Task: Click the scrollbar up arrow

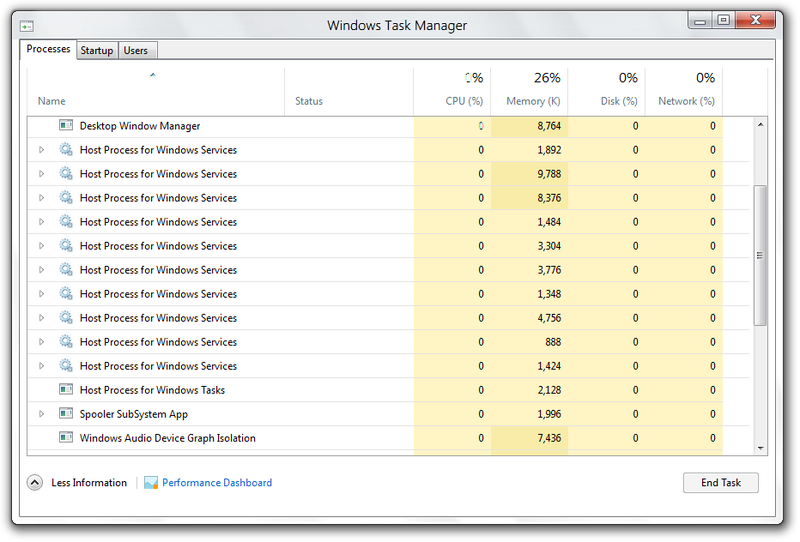Action: click(760, 125)
